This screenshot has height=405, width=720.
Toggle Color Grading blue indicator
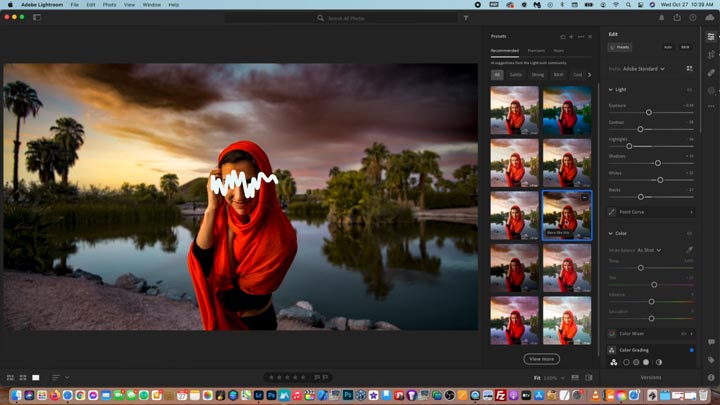[692, 350]
